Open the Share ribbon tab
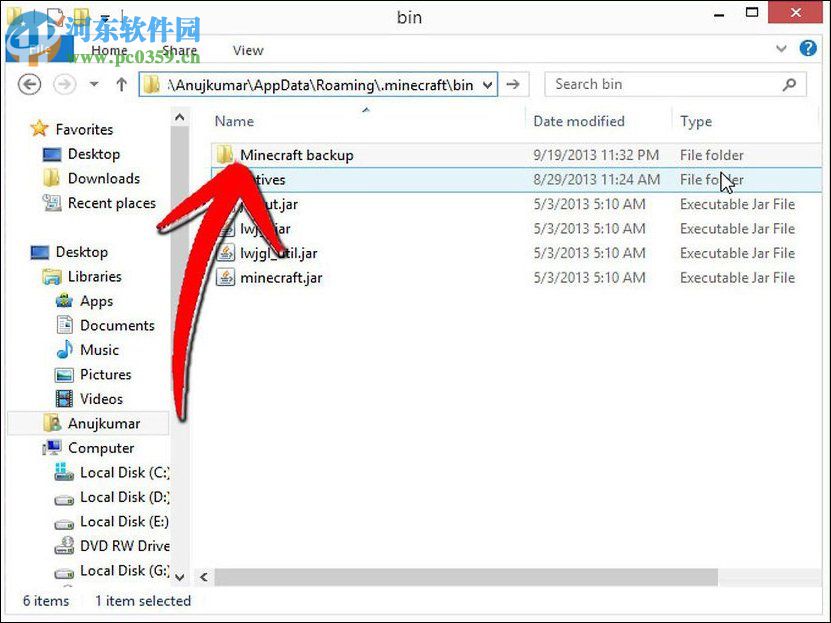The image size is (831, 623). click(179, 50)
